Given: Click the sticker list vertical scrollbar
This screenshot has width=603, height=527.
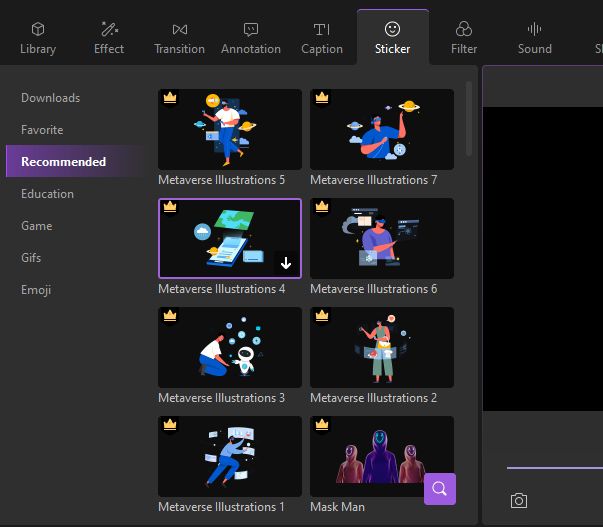Looking at the screenshot, I should [468, 118].
